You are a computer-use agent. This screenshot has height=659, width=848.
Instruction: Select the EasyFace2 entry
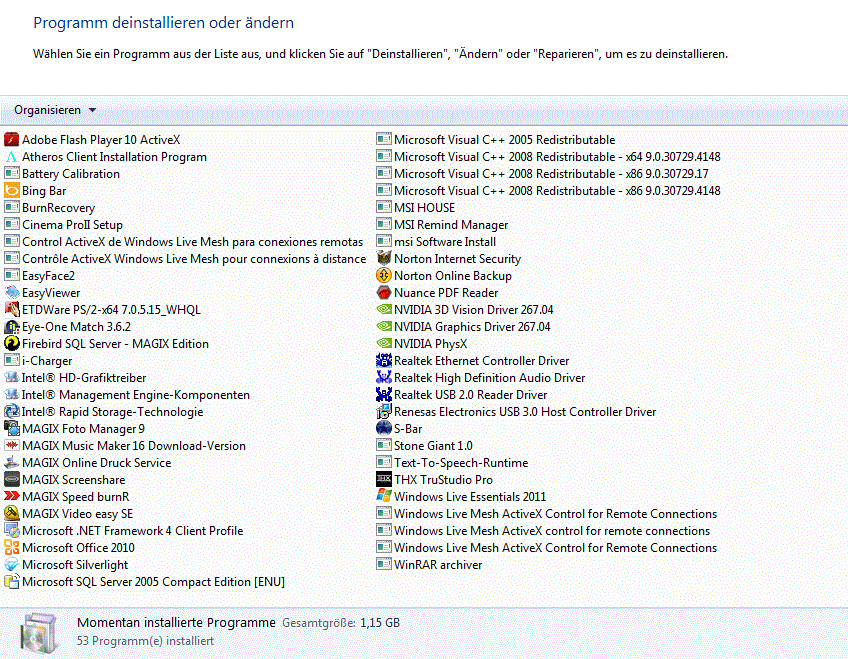click(39, 276)
